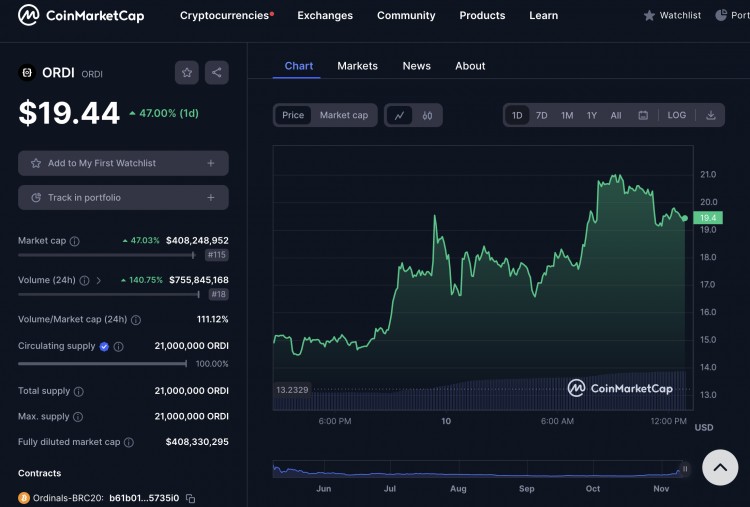This screenshot has height=507, width=750.
Task: Open Volume (24h) info icon
Action: pos(84,280)
